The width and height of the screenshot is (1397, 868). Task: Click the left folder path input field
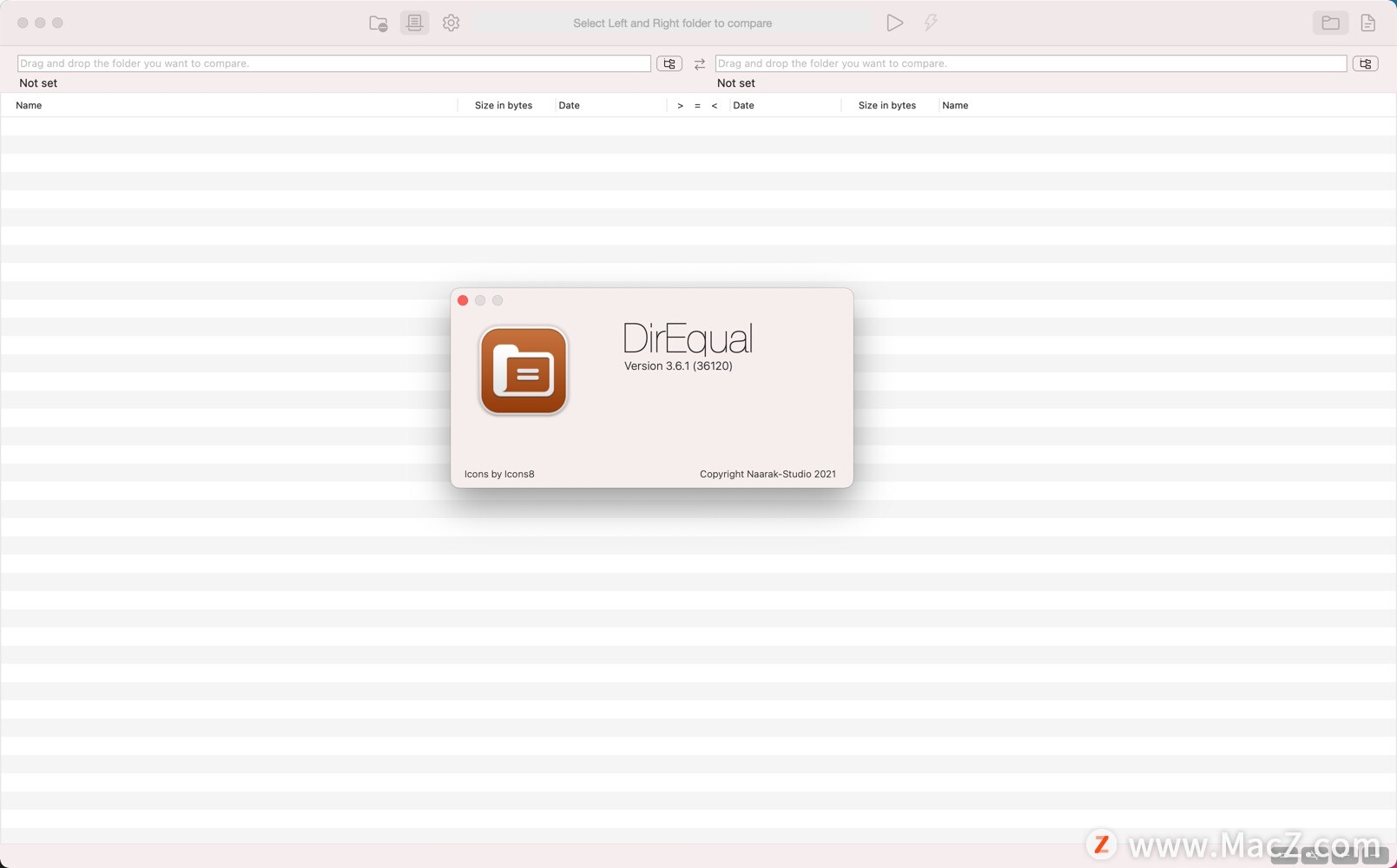pyautogui.click(x=334, y=63)
